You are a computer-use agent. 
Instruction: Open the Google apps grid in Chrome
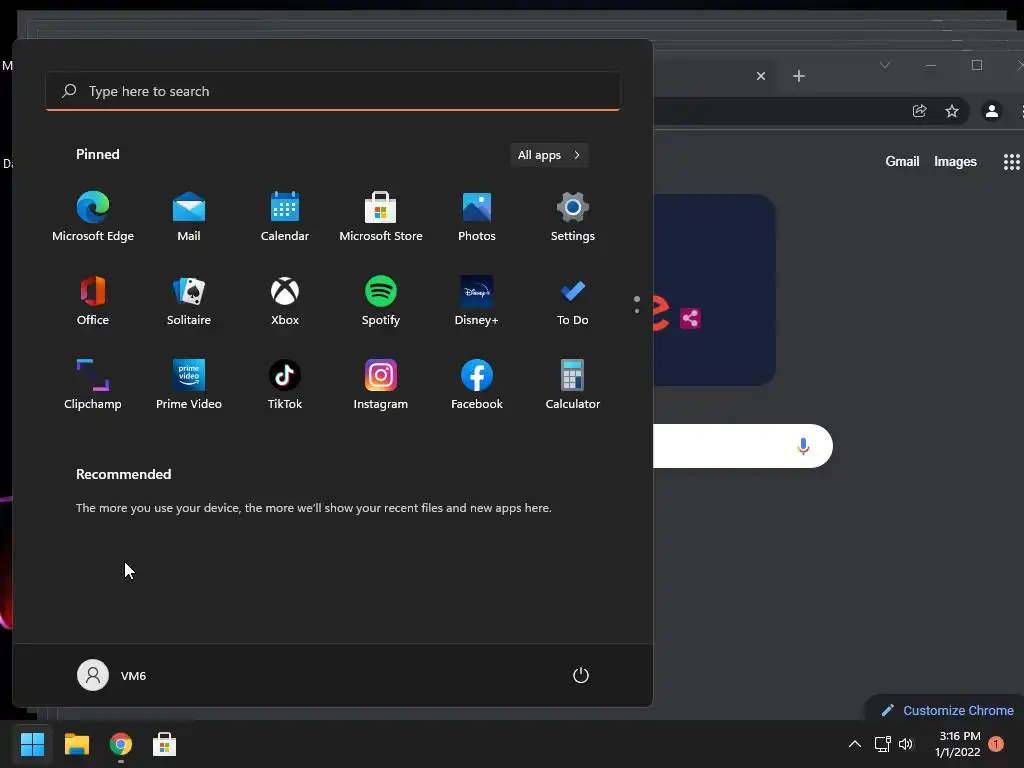(1011, 162)
